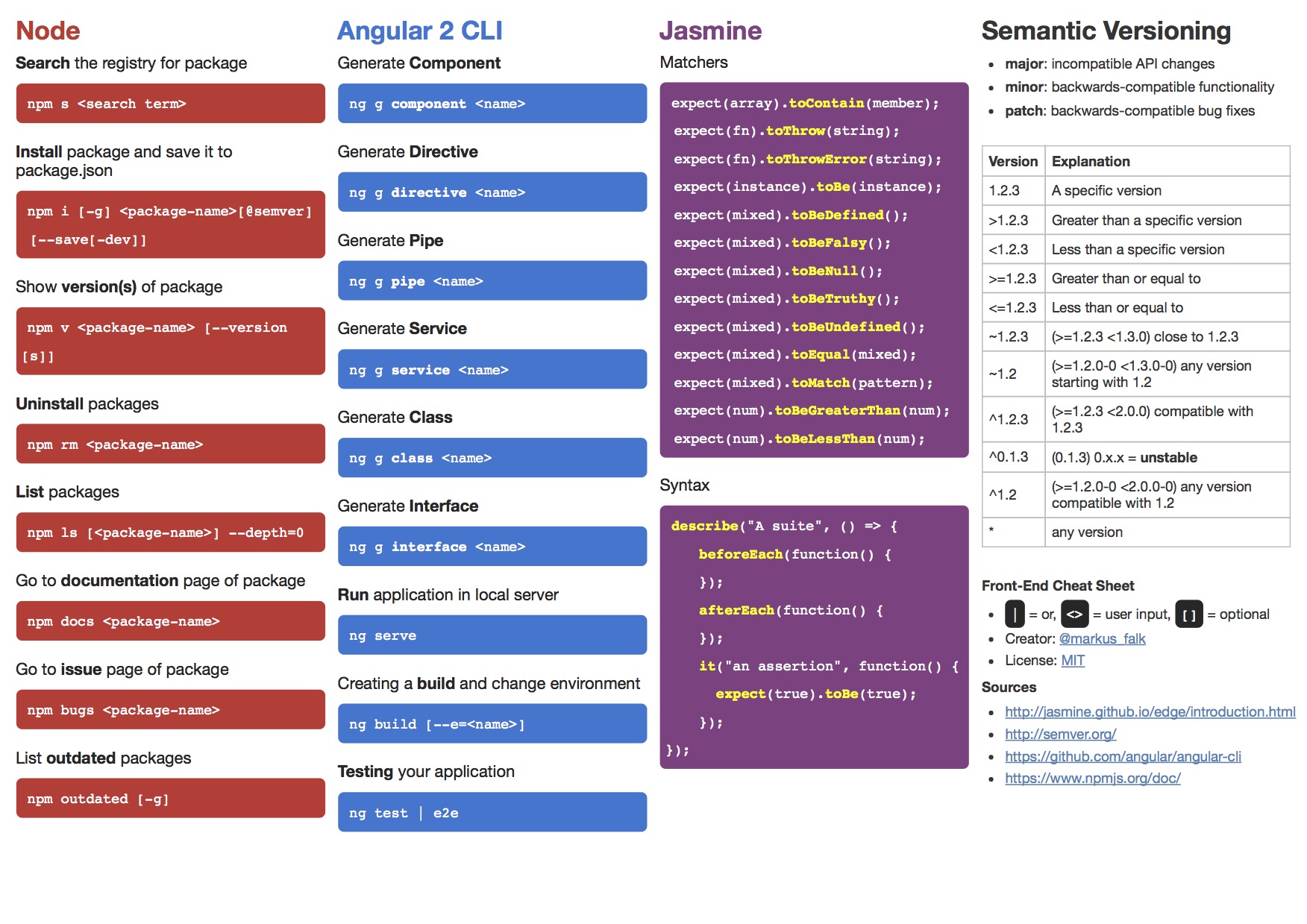Select the 'ng g directive <name>' block
Screen dimensions: 1307x924
[492, 192]
